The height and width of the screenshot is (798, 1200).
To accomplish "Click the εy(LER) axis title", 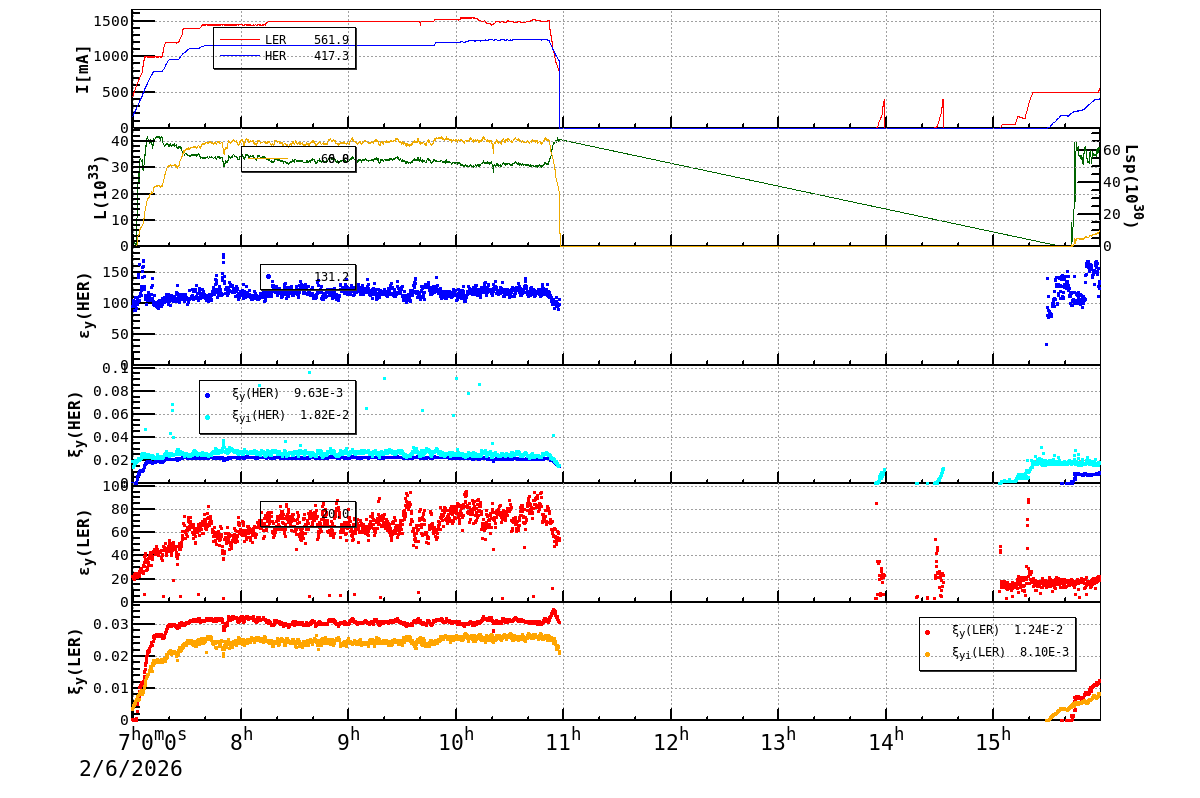I will click(84, 543).
